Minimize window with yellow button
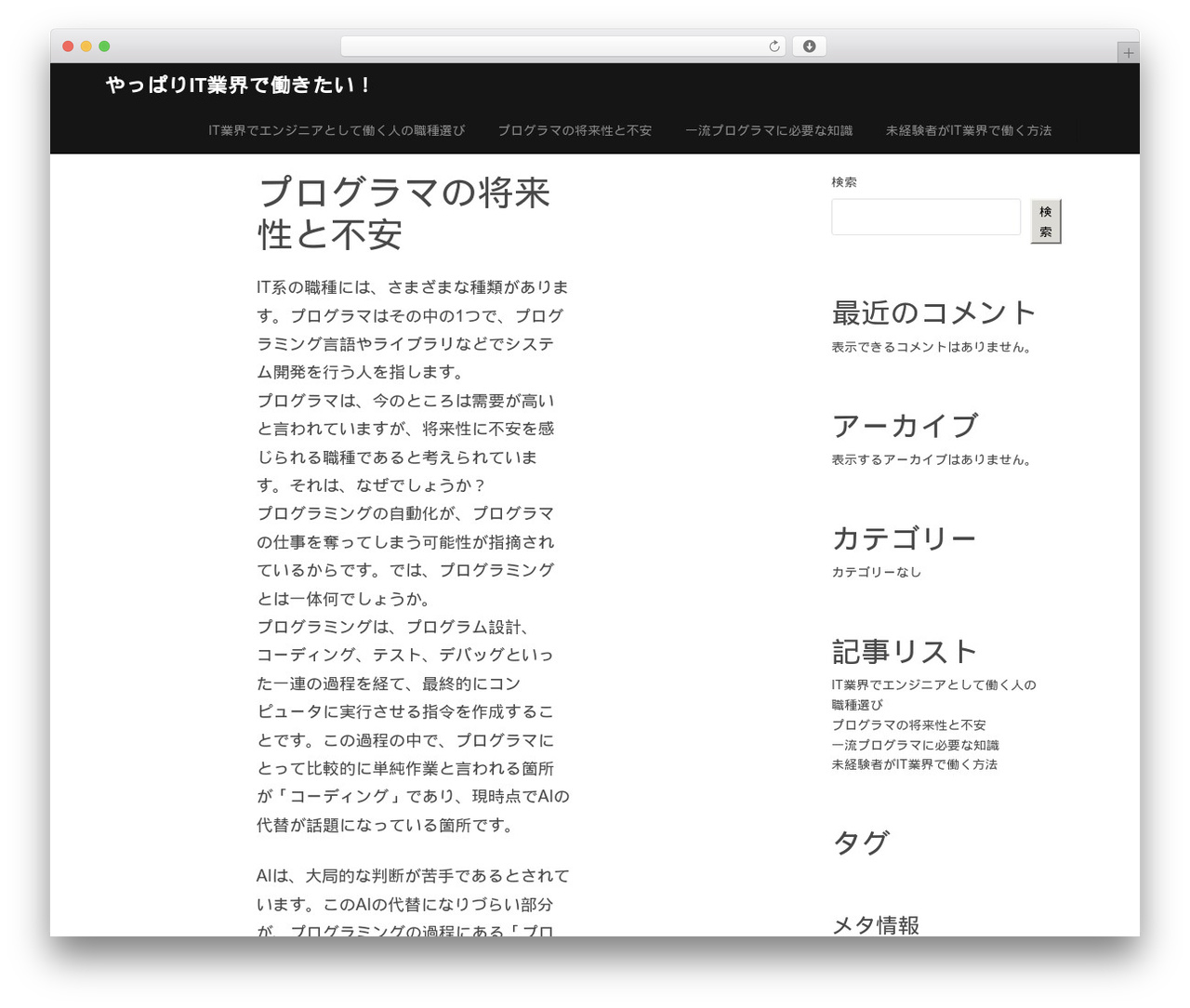This screenshot has height=1008, width=1190. (86, 46)
